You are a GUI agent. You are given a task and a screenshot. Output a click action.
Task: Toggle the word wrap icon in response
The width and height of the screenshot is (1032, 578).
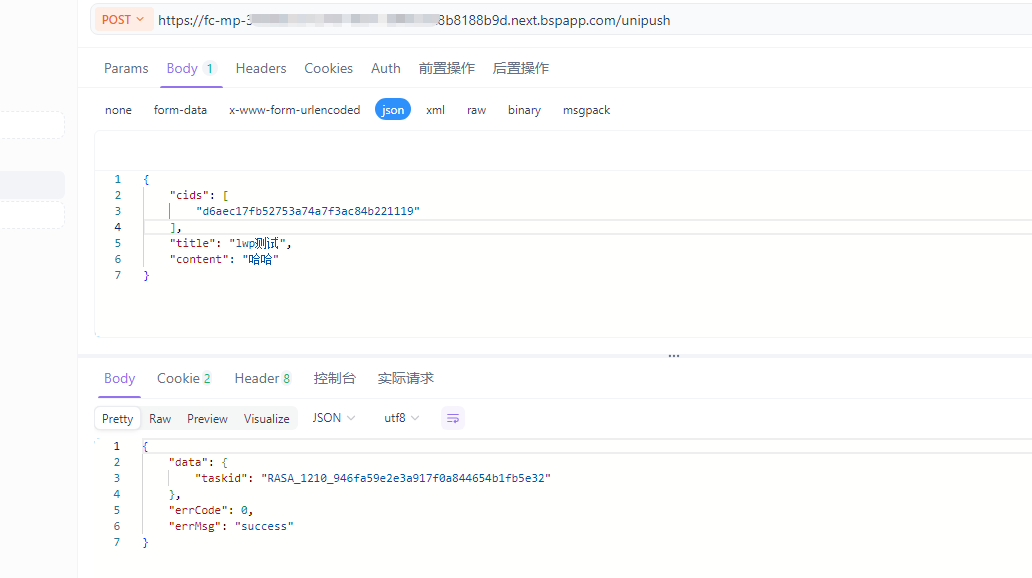pyautogui.click(x=452, y=418)
